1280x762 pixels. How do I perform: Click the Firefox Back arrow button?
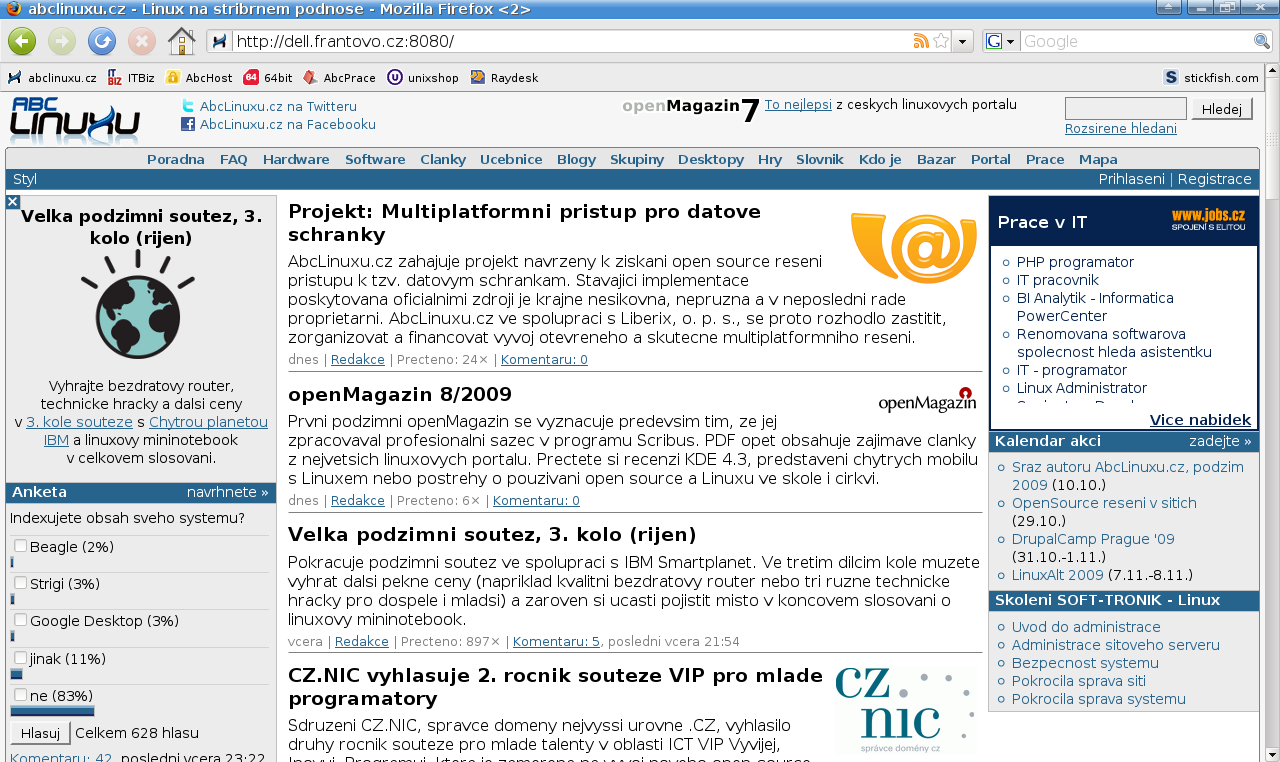pos(22,41)
